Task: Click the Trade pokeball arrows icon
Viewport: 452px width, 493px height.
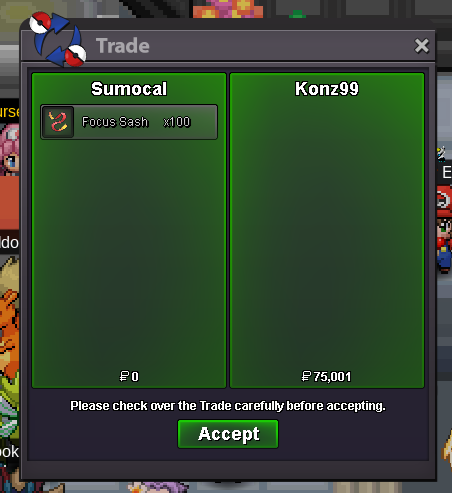Action: click(57, 38)
